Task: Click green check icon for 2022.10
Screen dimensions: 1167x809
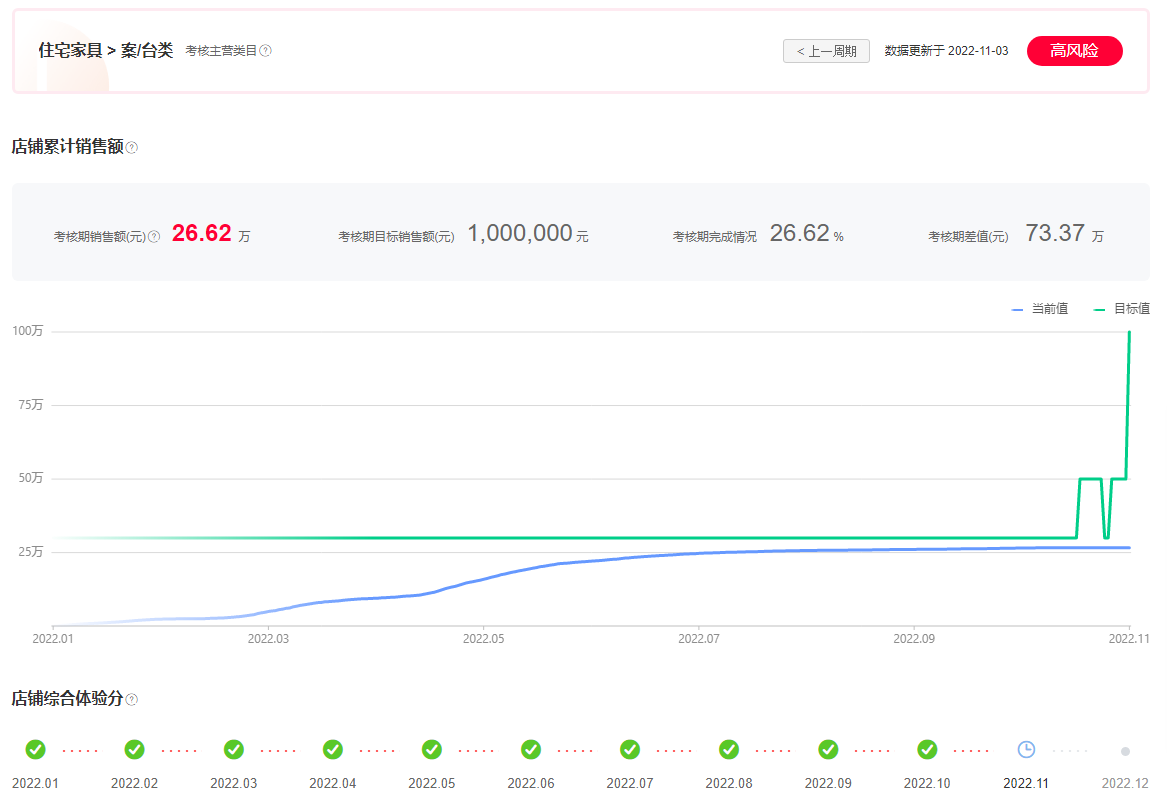Action: click(x=927, y=749)
